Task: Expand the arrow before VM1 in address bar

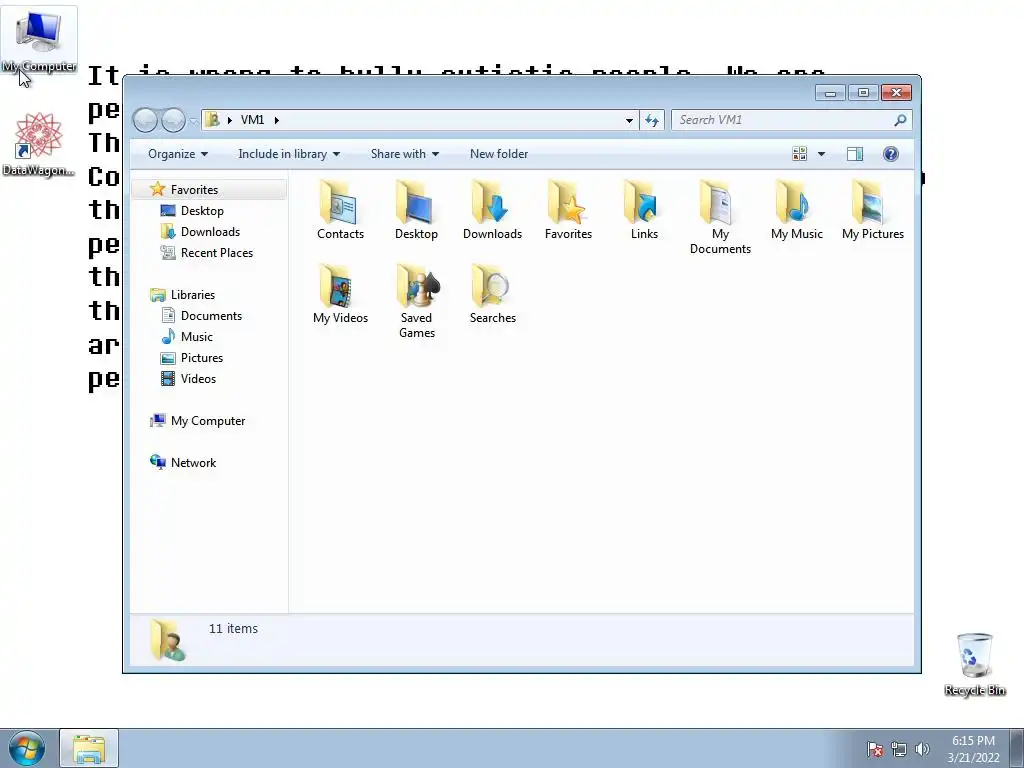Action: pyautogui.click(x=229, y=120)
